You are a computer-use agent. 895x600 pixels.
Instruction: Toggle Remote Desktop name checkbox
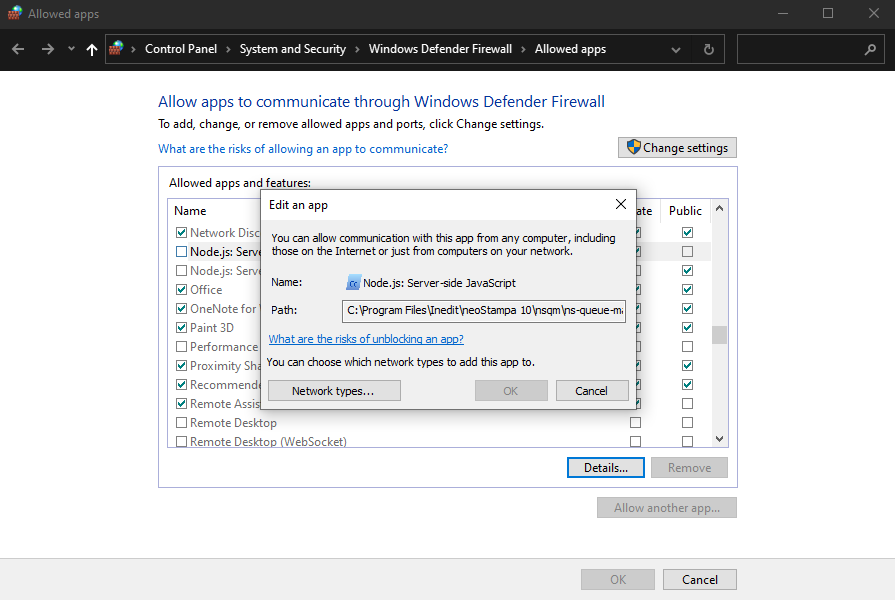click(182, 423)
